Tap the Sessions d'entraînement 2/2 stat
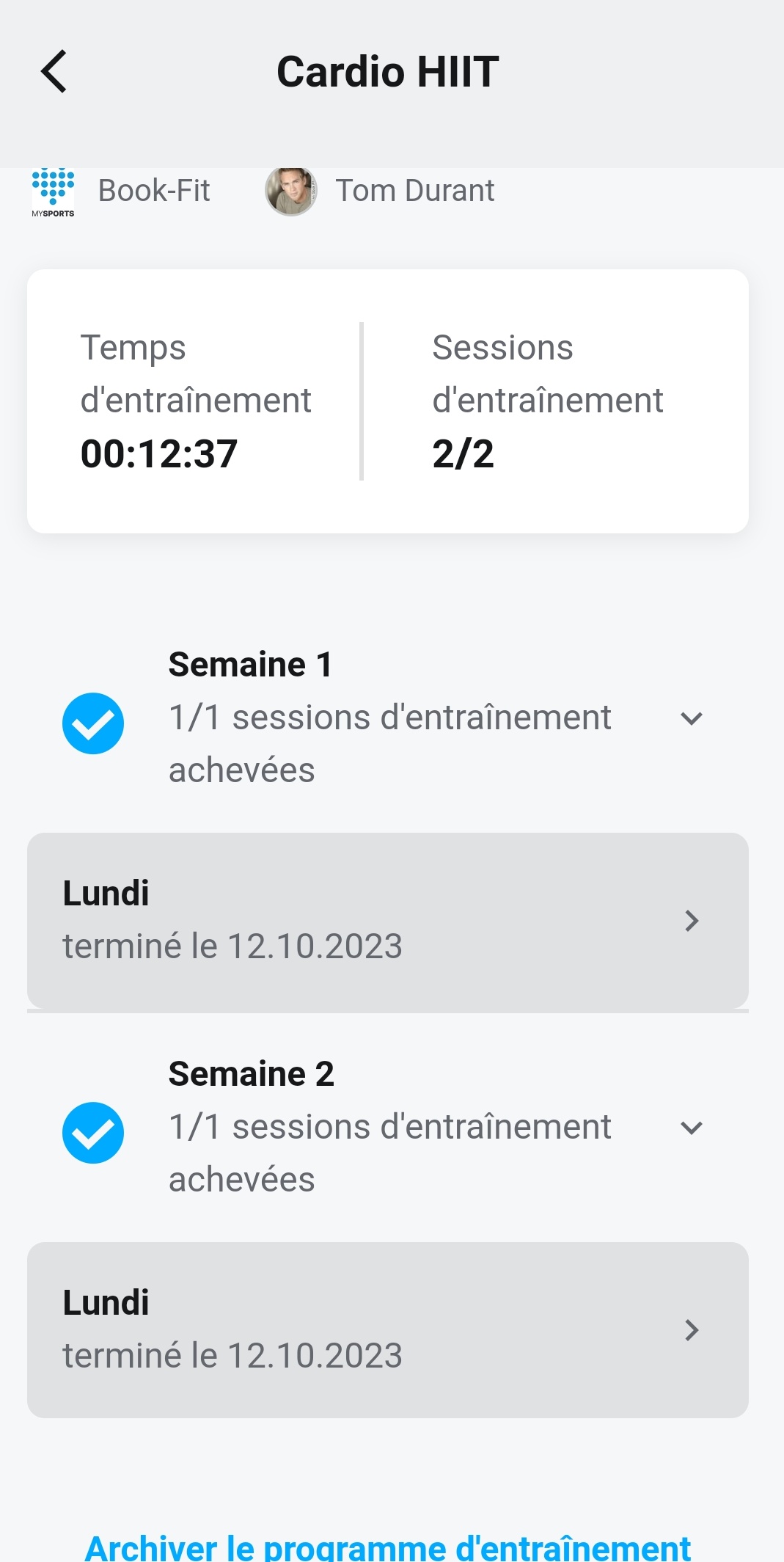The width and height of the screenshot is (784, 1562). (548, 401)
